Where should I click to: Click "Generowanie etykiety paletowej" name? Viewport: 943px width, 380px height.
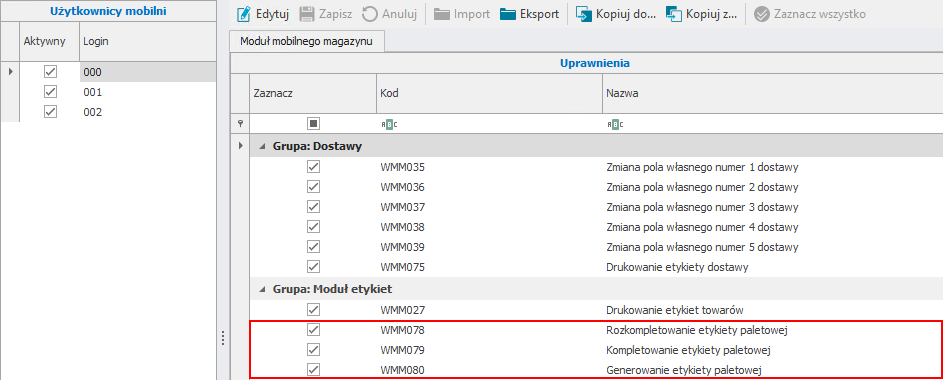tap(684, 370)
